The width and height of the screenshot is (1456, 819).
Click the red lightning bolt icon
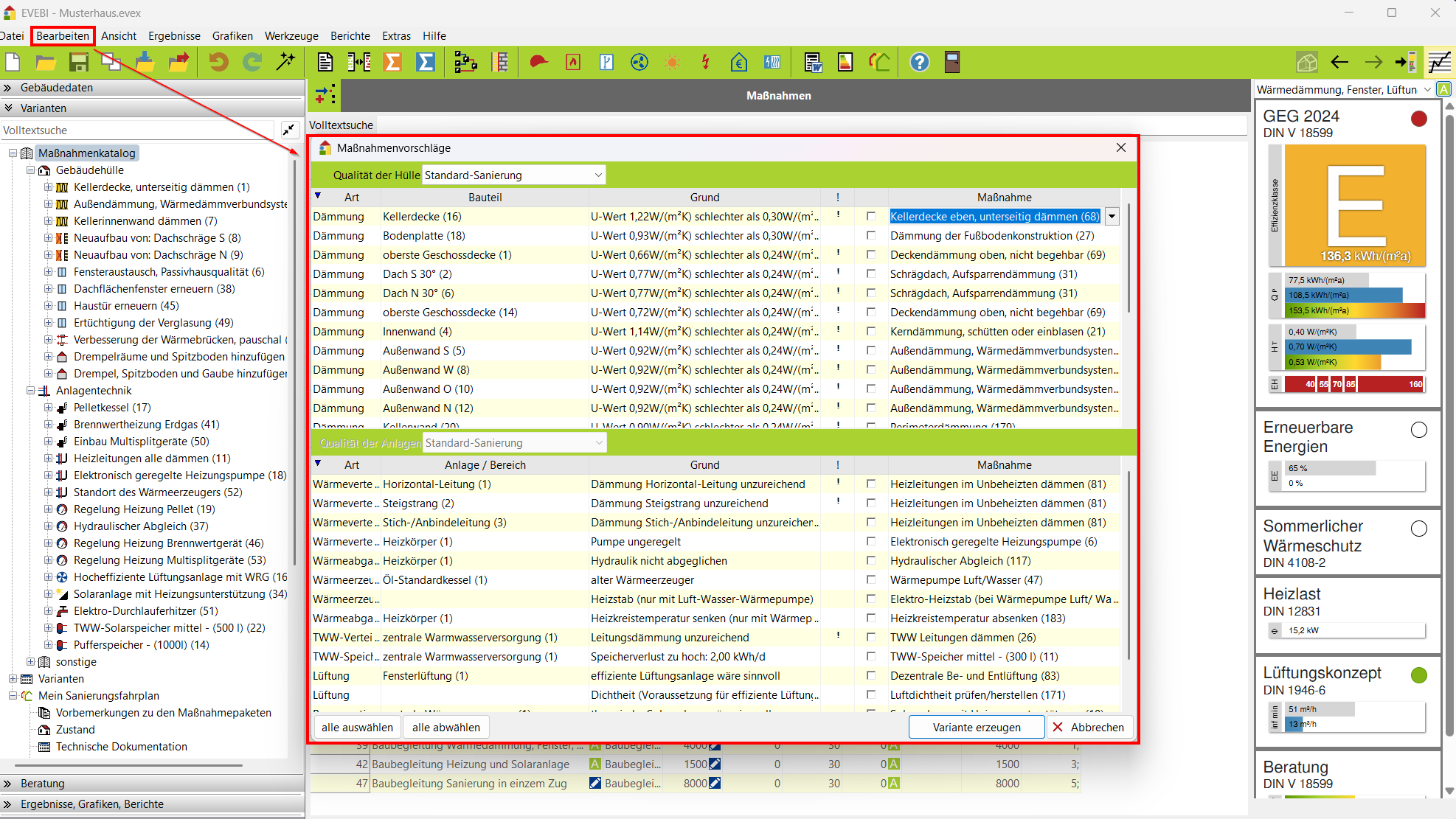[x=706, y=63]
